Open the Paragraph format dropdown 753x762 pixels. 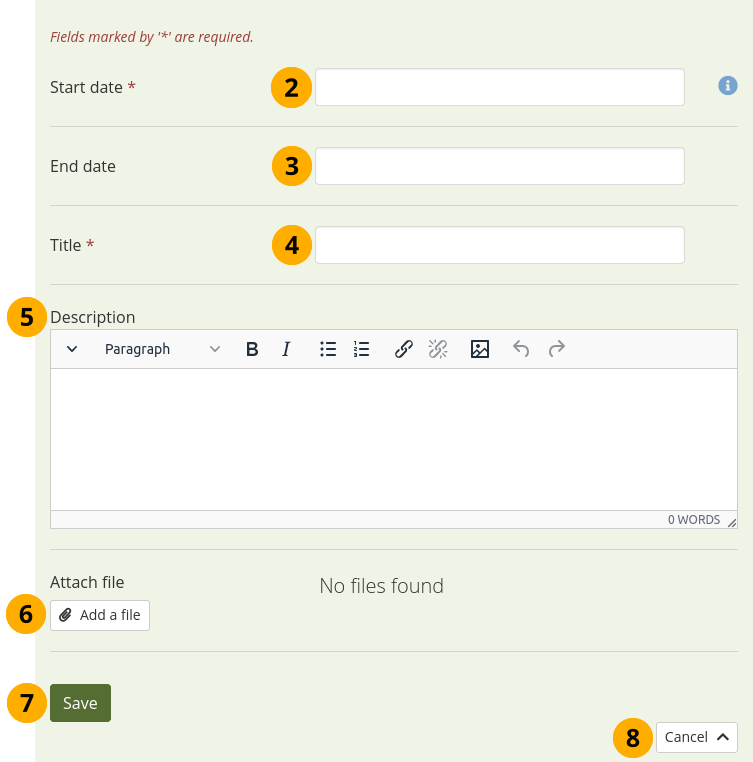pyautogui.click(x=163, y=349)
